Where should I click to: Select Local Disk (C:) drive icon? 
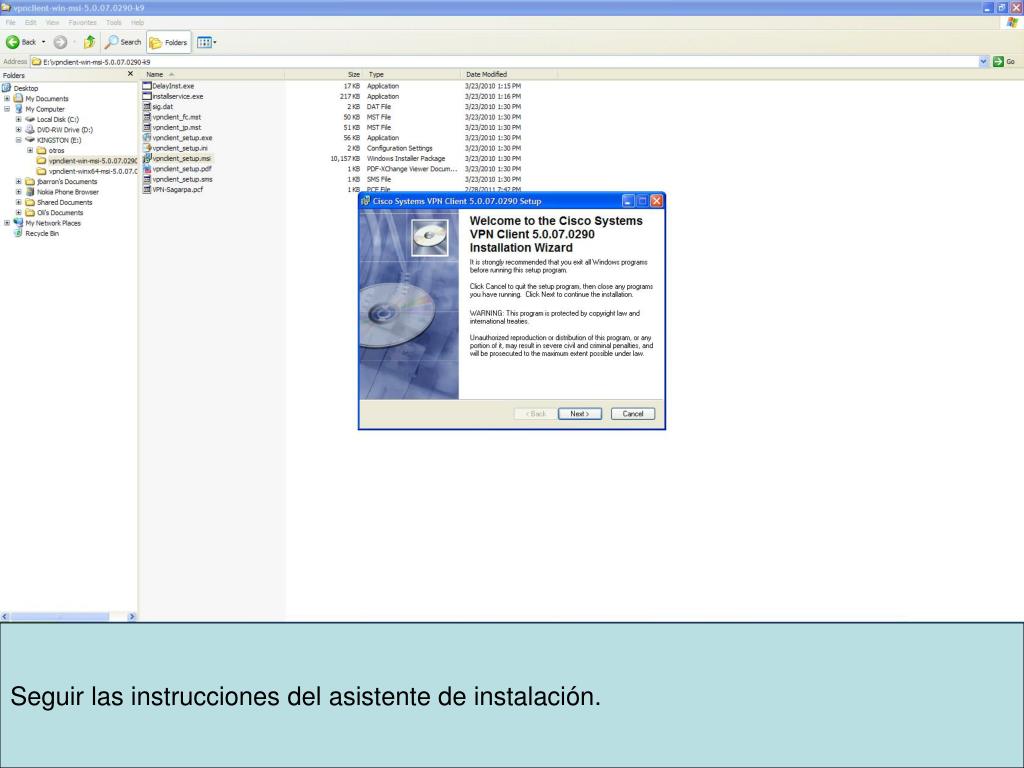[30, 120]
